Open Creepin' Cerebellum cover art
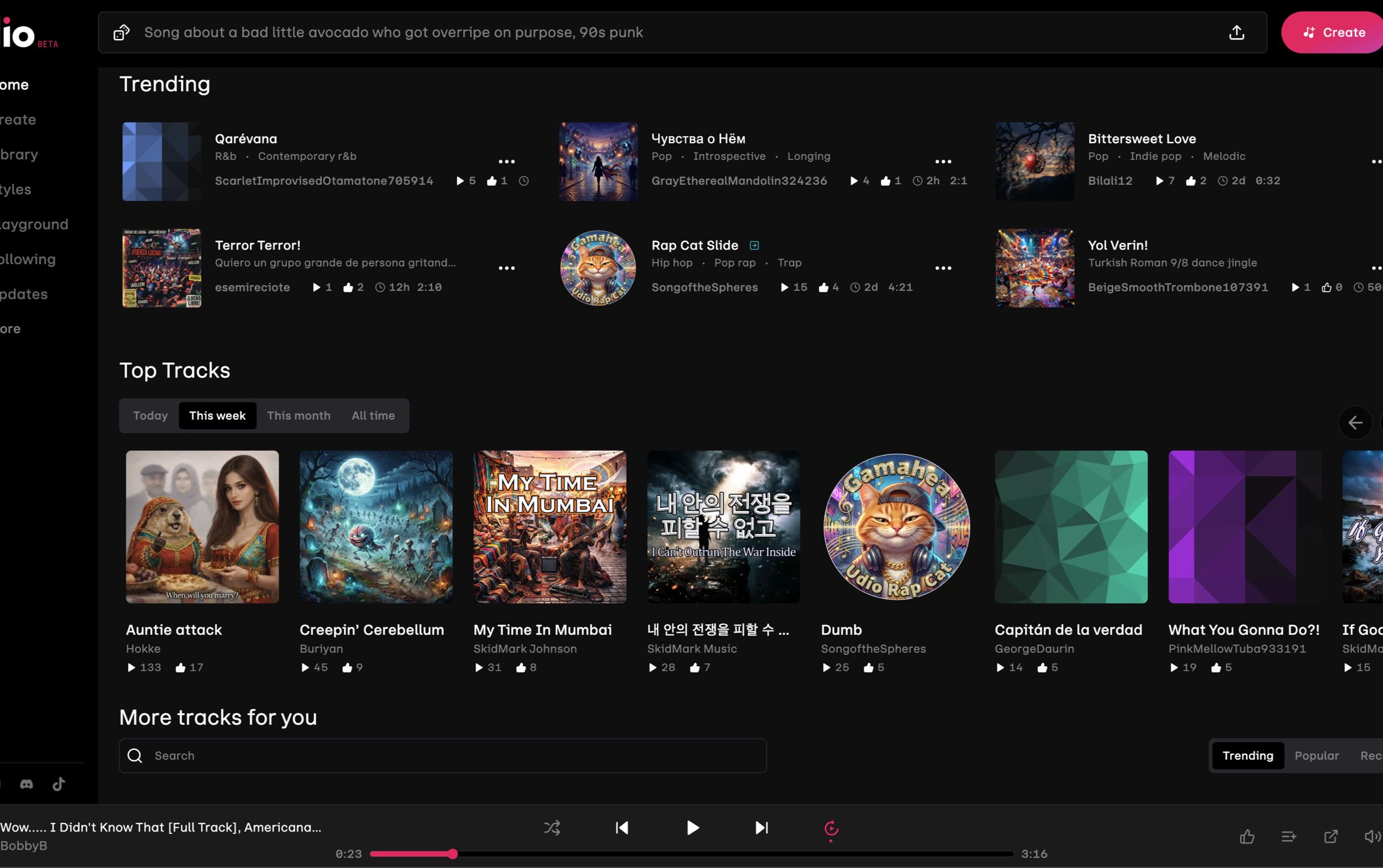The width and height of the screenshot is (1383, 868). point(376,527)
